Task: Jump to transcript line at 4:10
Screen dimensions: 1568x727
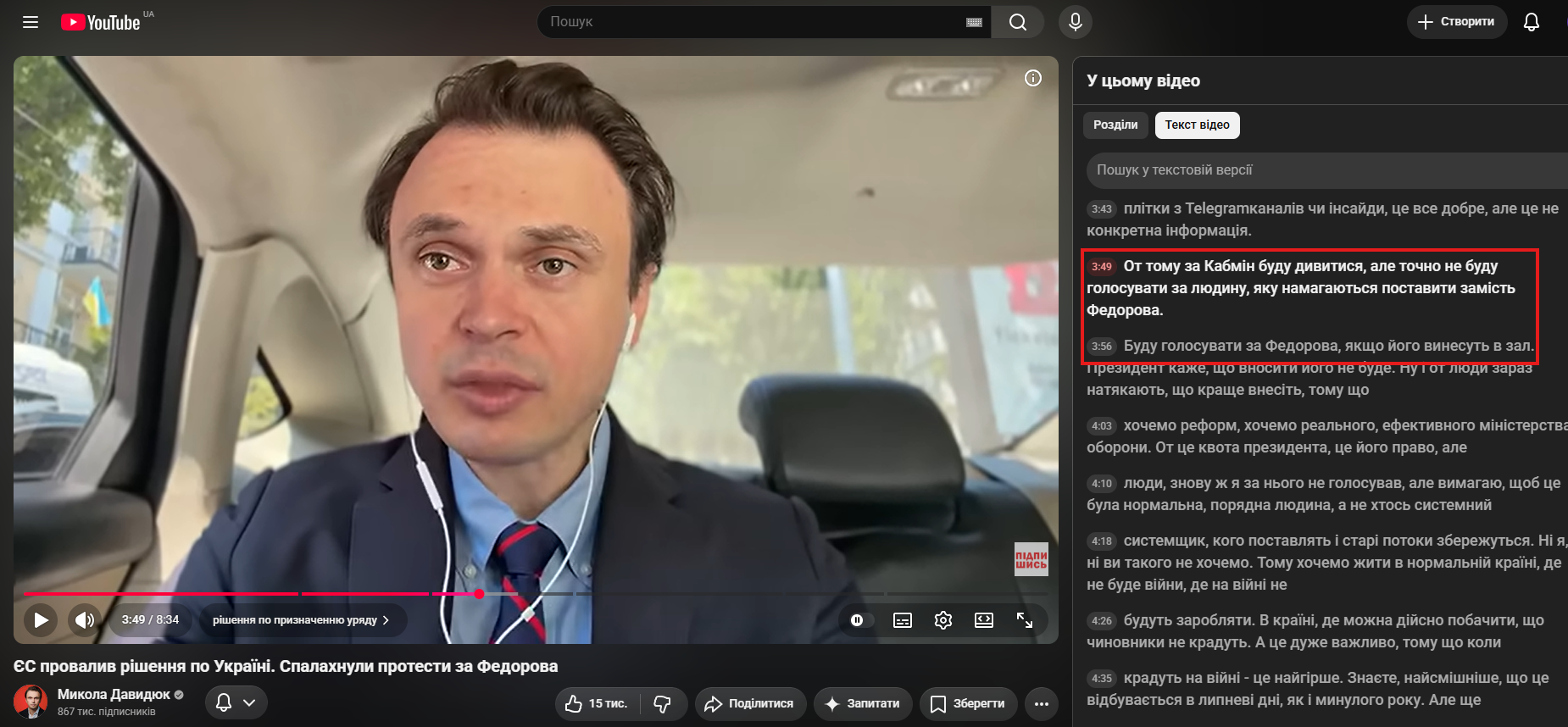Action: 1326,494
